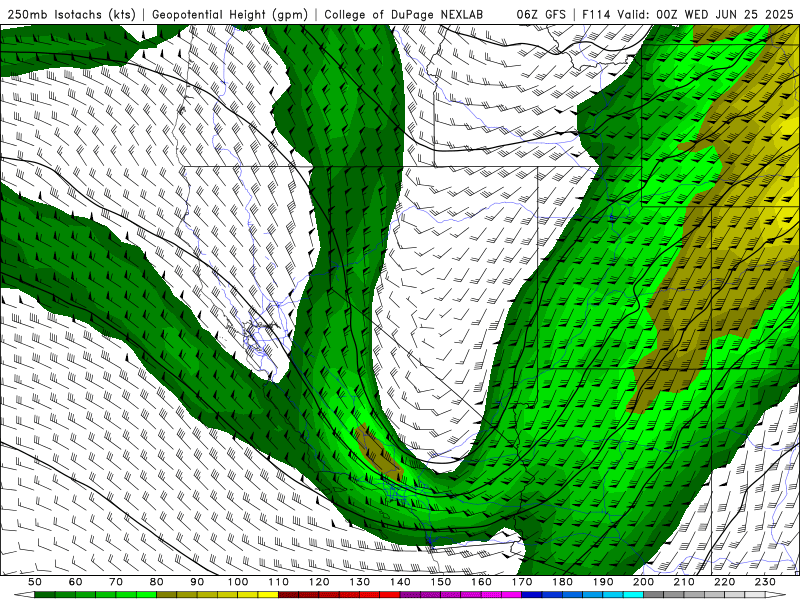Click the 90 knot color scale label

pyautogui.click(x=197, y=582)
